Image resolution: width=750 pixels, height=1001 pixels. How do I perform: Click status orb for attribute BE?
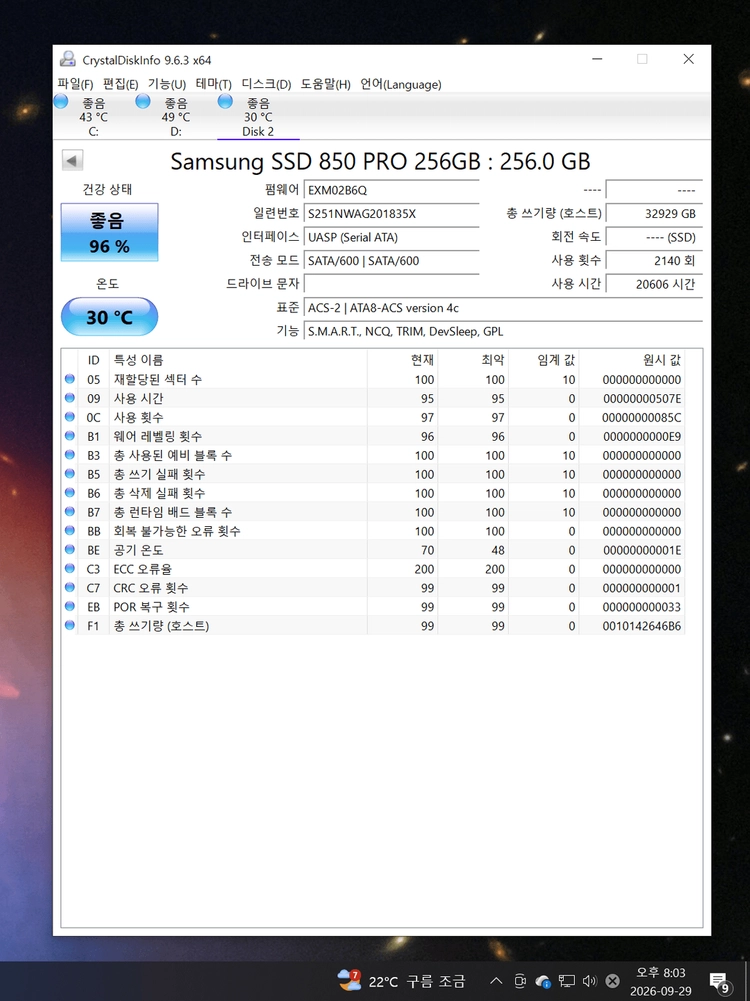coord(70,550)
